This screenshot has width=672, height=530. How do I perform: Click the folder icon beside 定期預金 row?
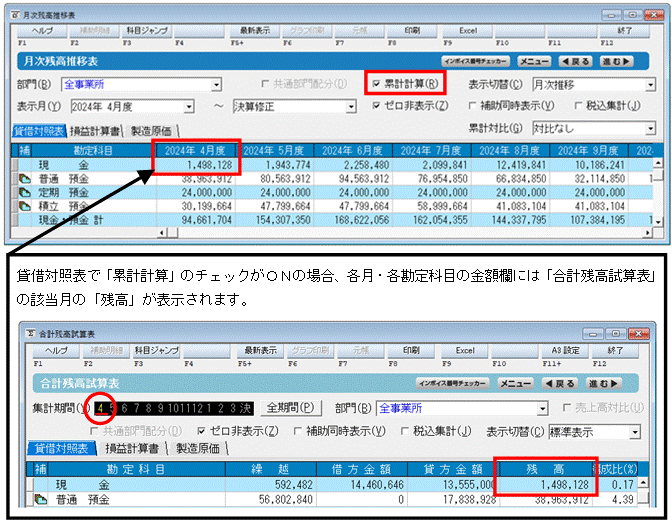click(25, 193)
